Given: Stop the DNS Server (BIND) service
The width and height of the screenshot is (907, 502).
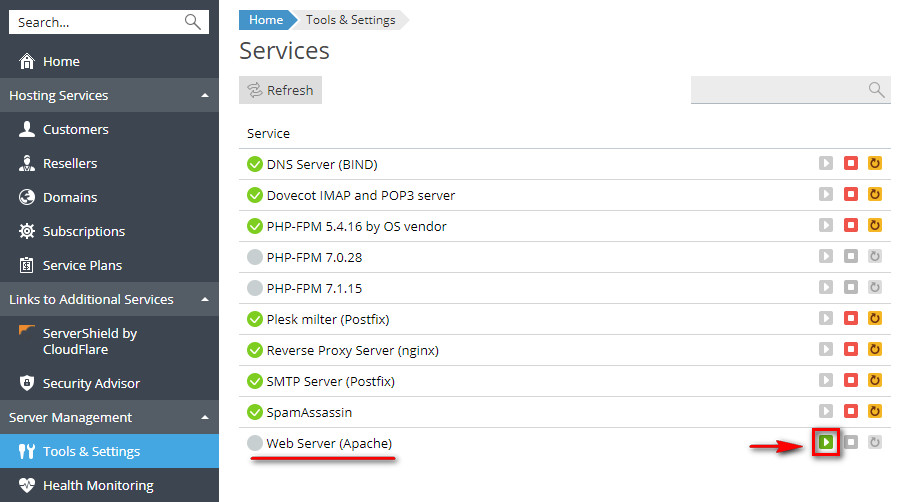Looking at the screenshot, I should tap(851, 164).
